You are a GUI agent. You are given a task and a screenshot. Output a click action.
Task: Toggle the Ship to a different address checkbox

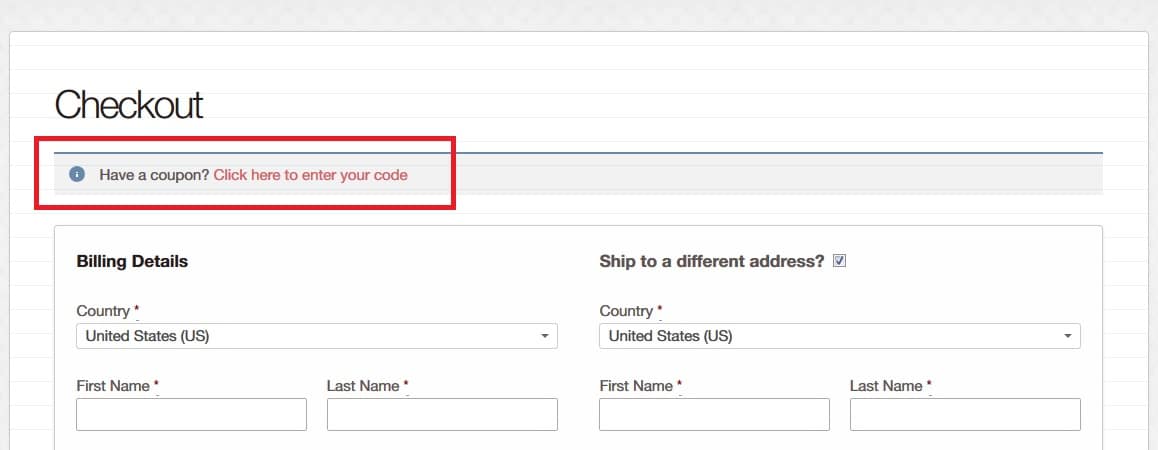tap(839, 261)
